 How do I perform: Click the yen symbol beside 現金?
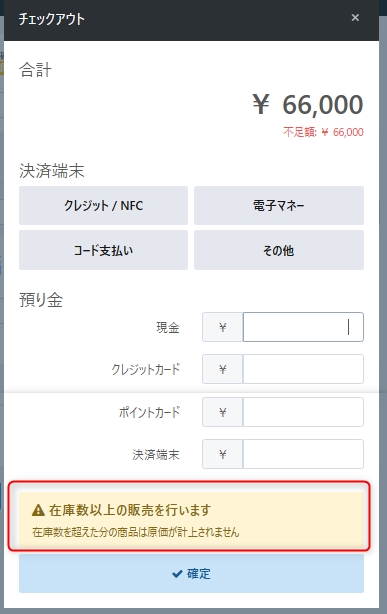click(x=222, y=327)
